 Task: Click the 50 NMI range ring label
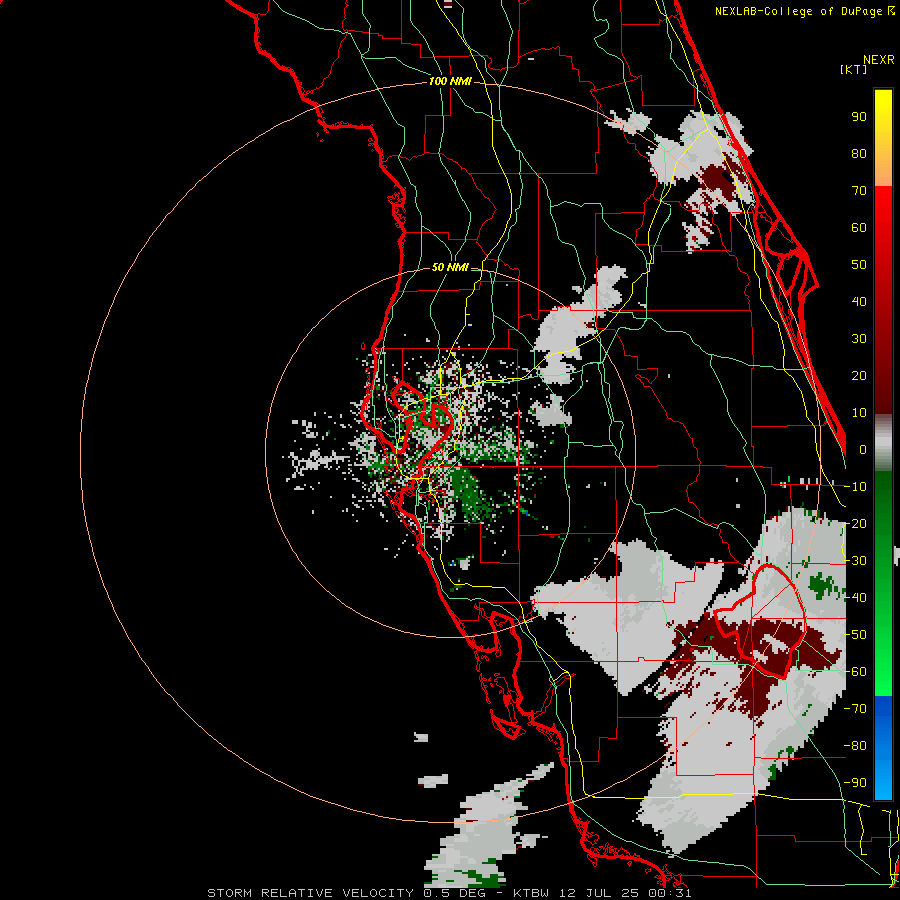tap(450, 267)
